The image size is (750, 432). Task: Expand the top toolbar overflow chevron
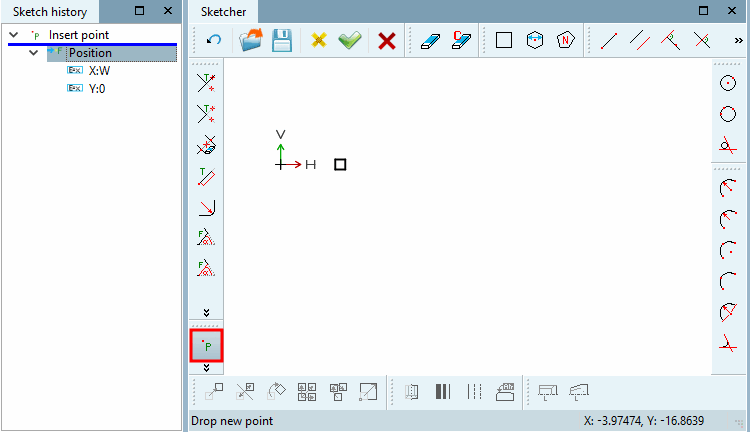(739, 41)
